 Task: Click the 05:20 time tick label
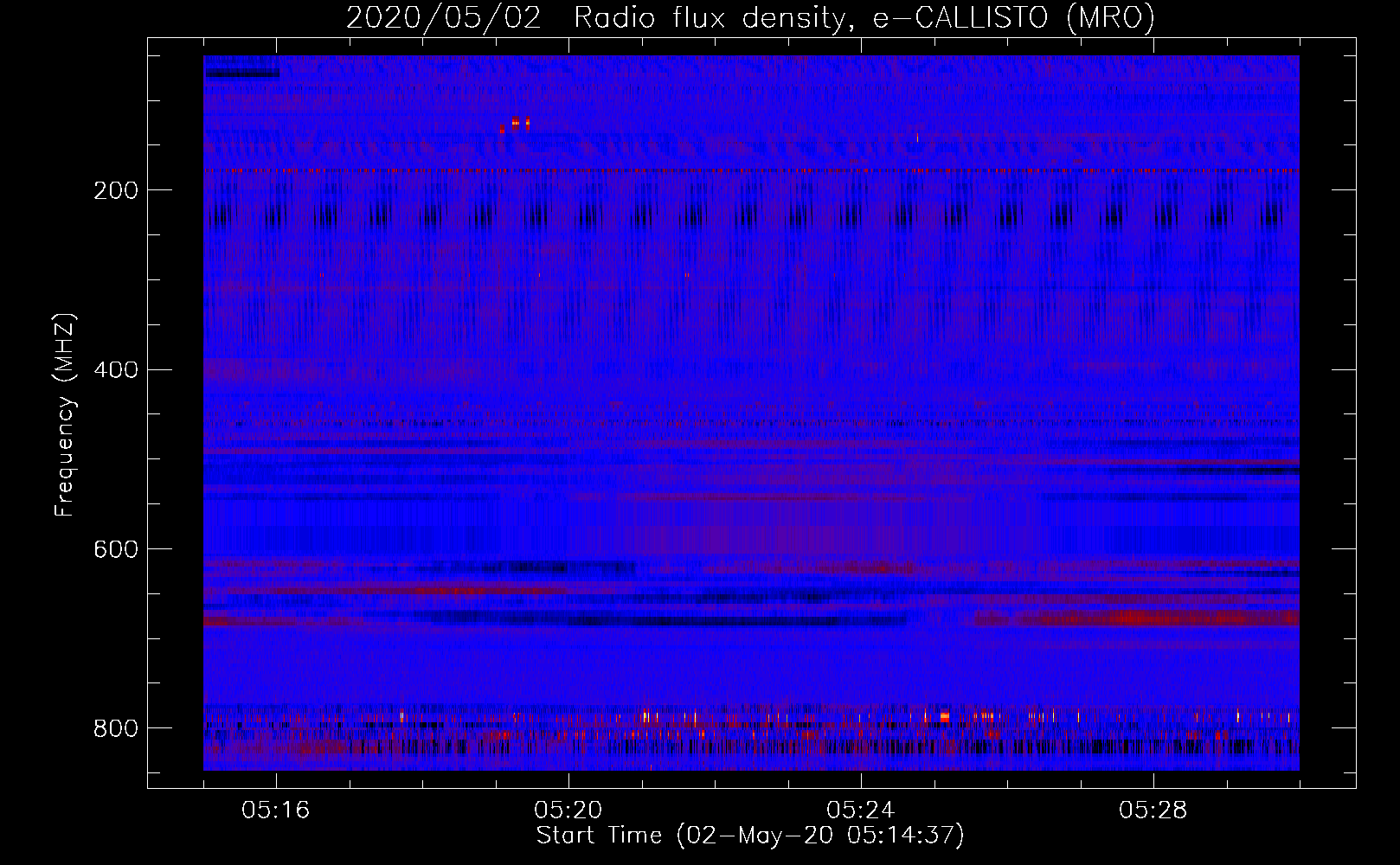coord(568,811)
